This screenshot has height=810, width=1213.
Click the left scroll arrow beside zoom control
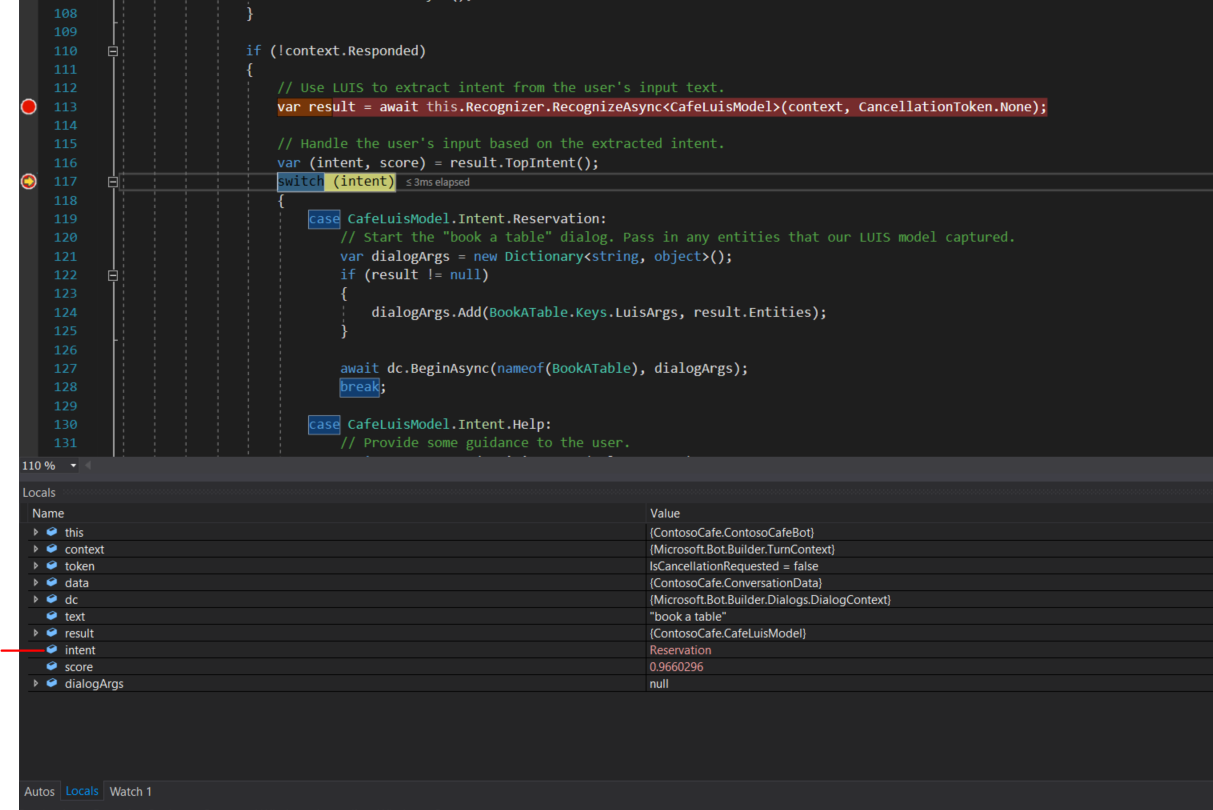(87, 464)
